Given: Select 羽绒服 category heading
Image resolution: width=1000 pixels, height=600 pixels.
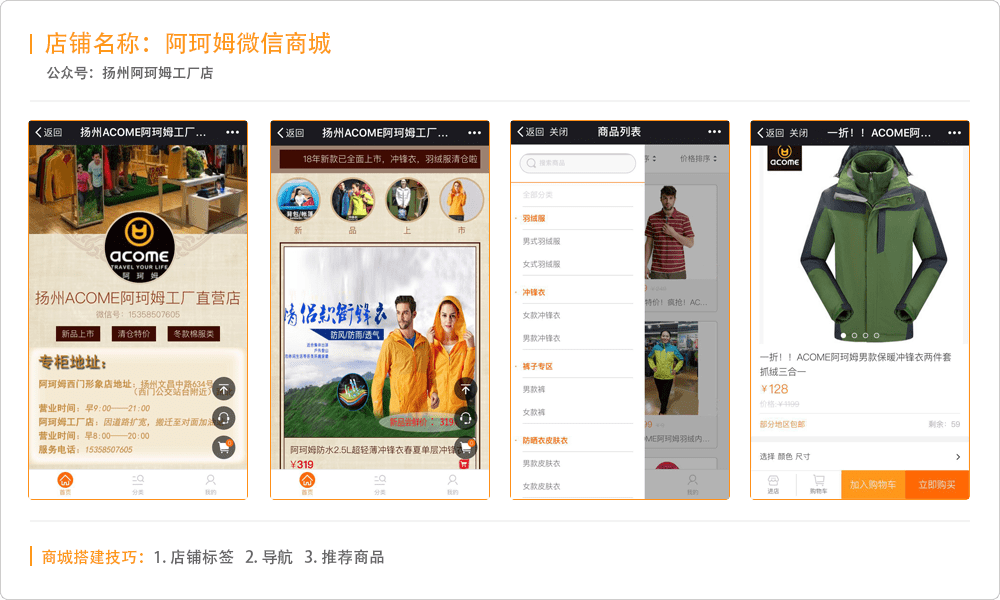Looking at the screenshot, I should (534, 219).
